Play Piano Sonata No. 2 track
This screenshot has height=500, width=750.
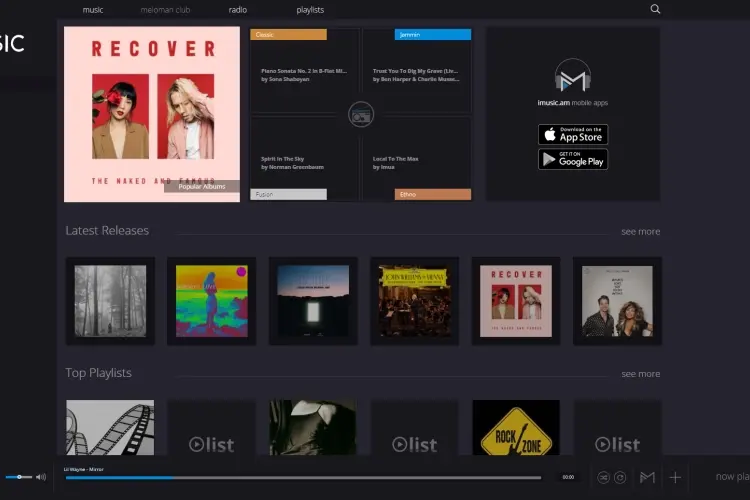(x=304, y=75)
